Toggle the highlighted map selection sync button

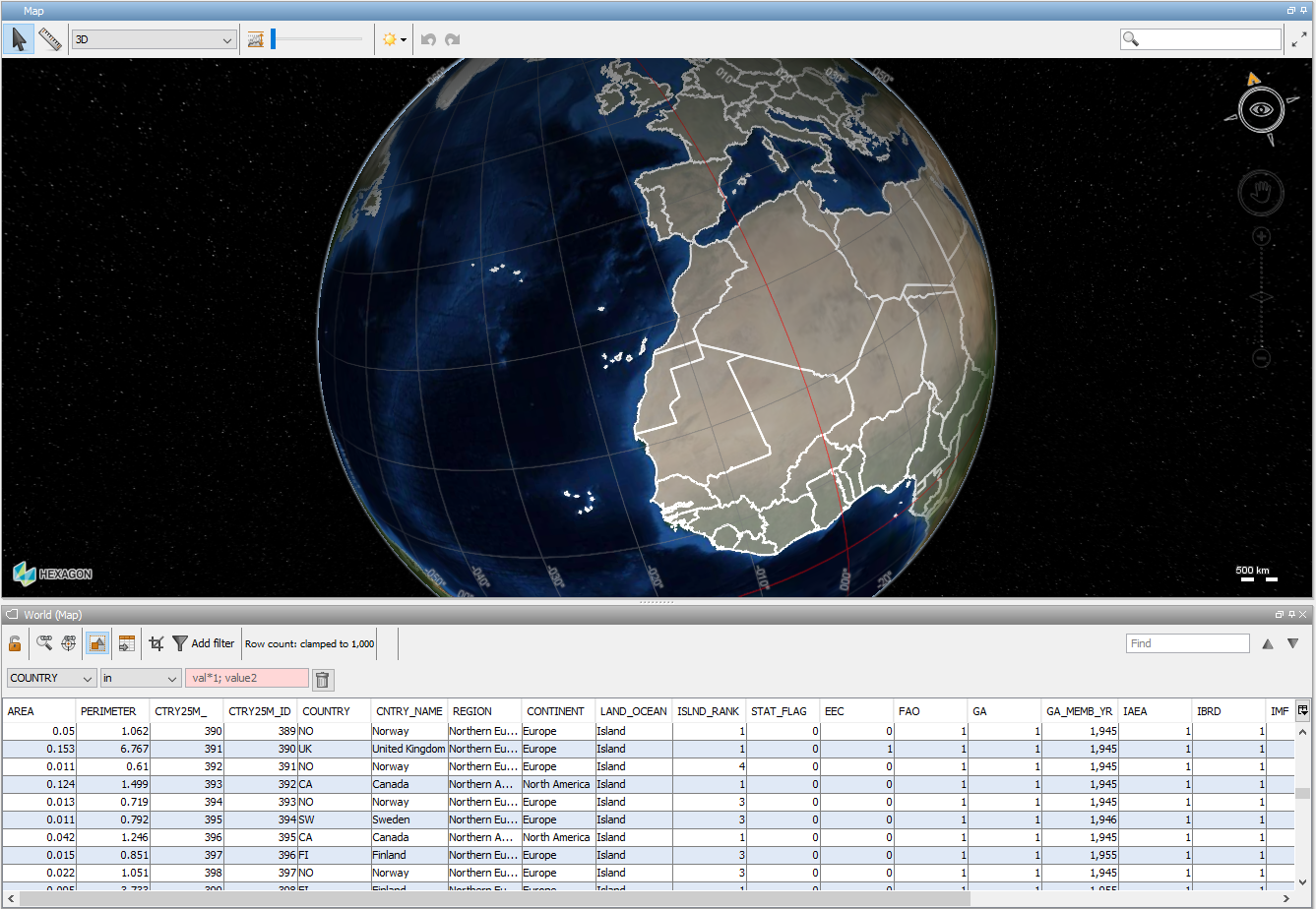point(96,643)
